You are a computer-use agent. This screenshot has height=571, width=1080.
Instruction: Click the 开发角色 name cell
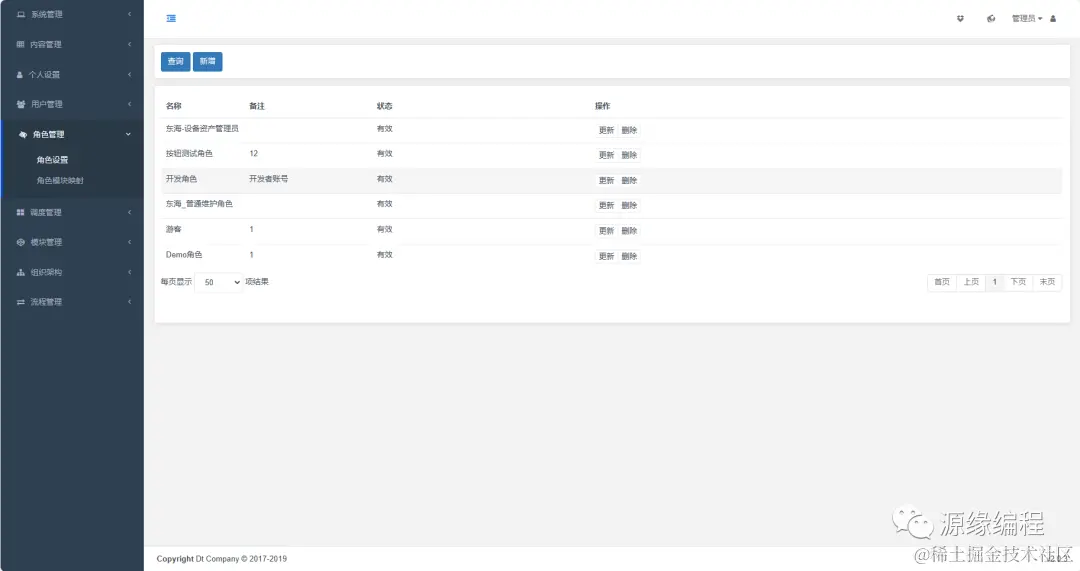(x=181, y=179)
